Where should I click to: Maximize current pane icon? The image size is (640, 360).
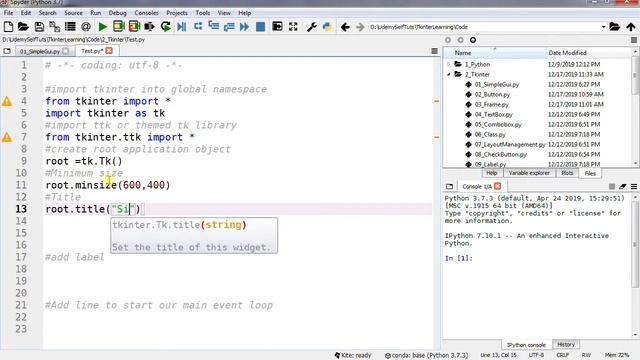coord(277,27)
